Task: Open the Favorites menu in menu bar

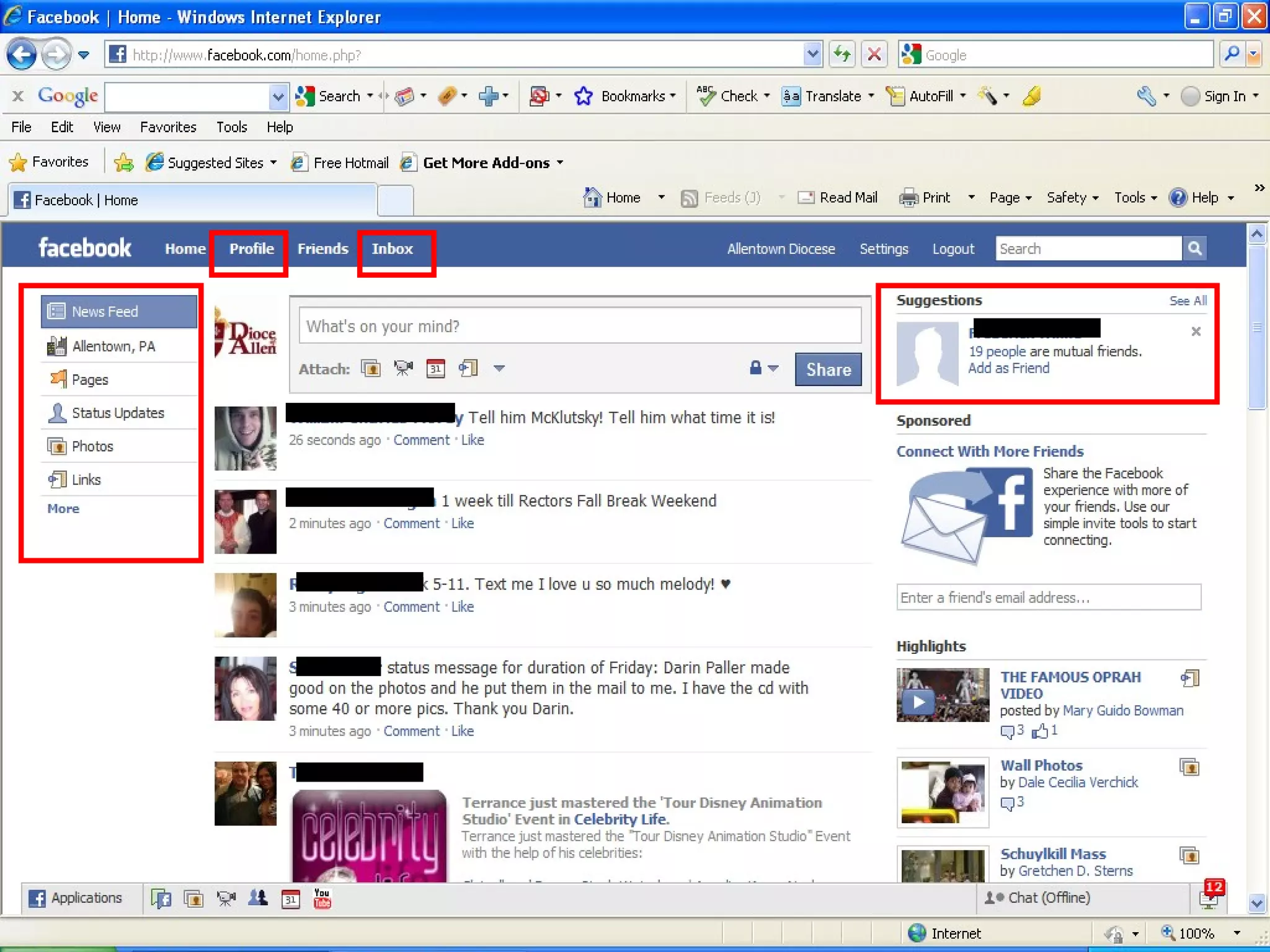Action: [x=167, y=127]
